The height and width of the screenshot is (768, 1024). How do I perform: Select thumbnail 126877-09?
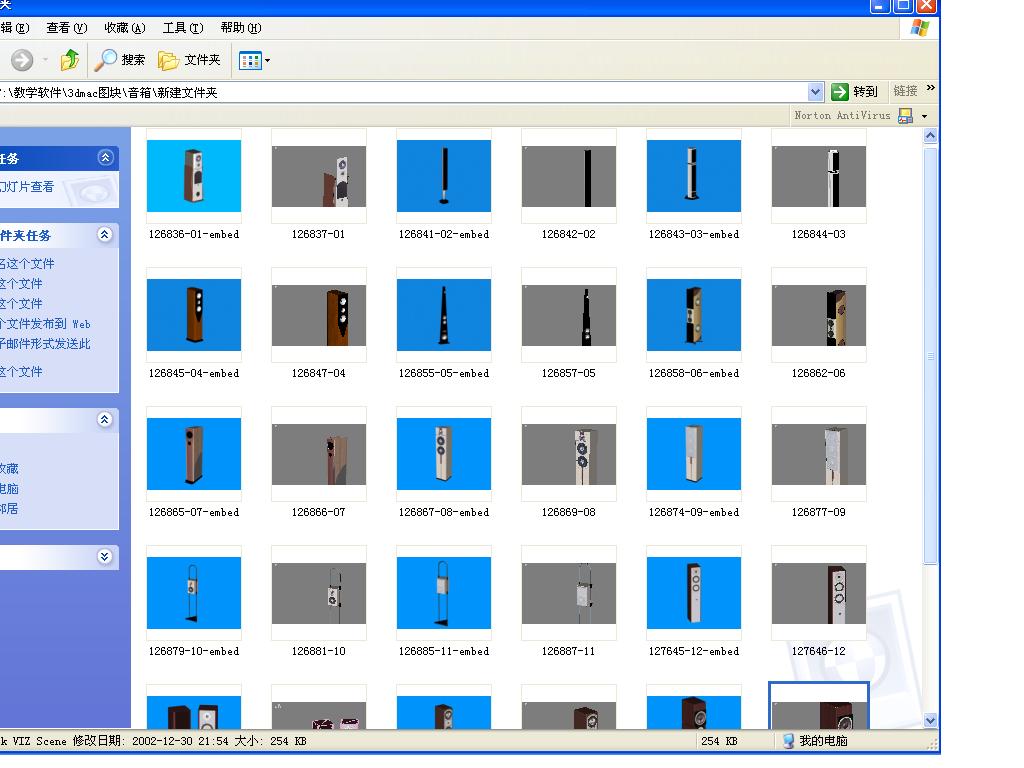click(x=819, y=454)
